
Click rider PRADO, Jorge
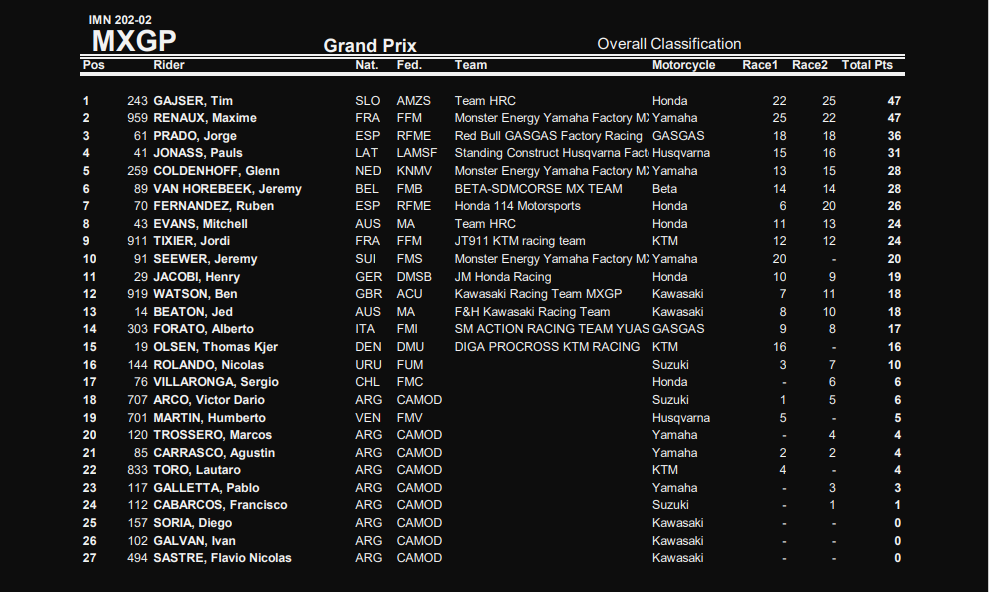pos(196,136)
